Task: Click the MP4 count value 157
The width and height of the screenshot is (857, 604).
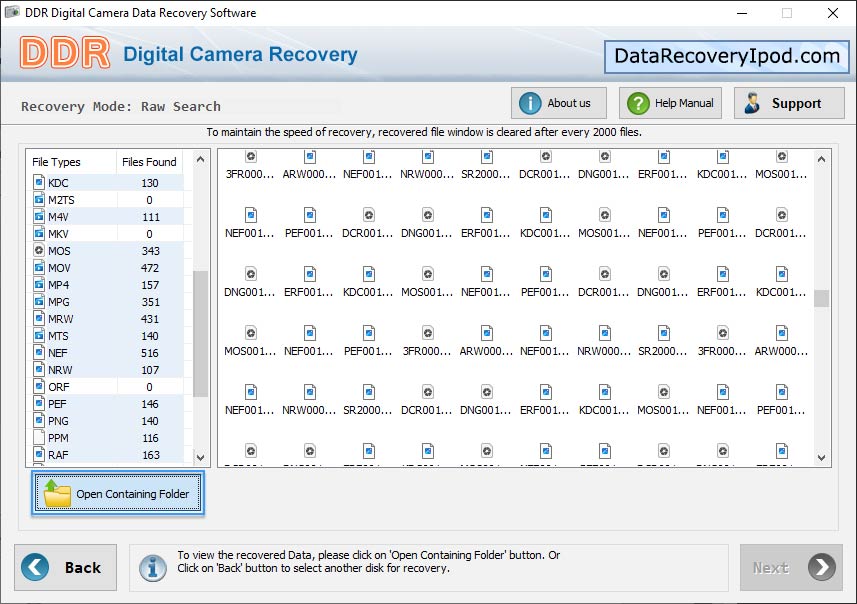Action: (x=150, y=285)
